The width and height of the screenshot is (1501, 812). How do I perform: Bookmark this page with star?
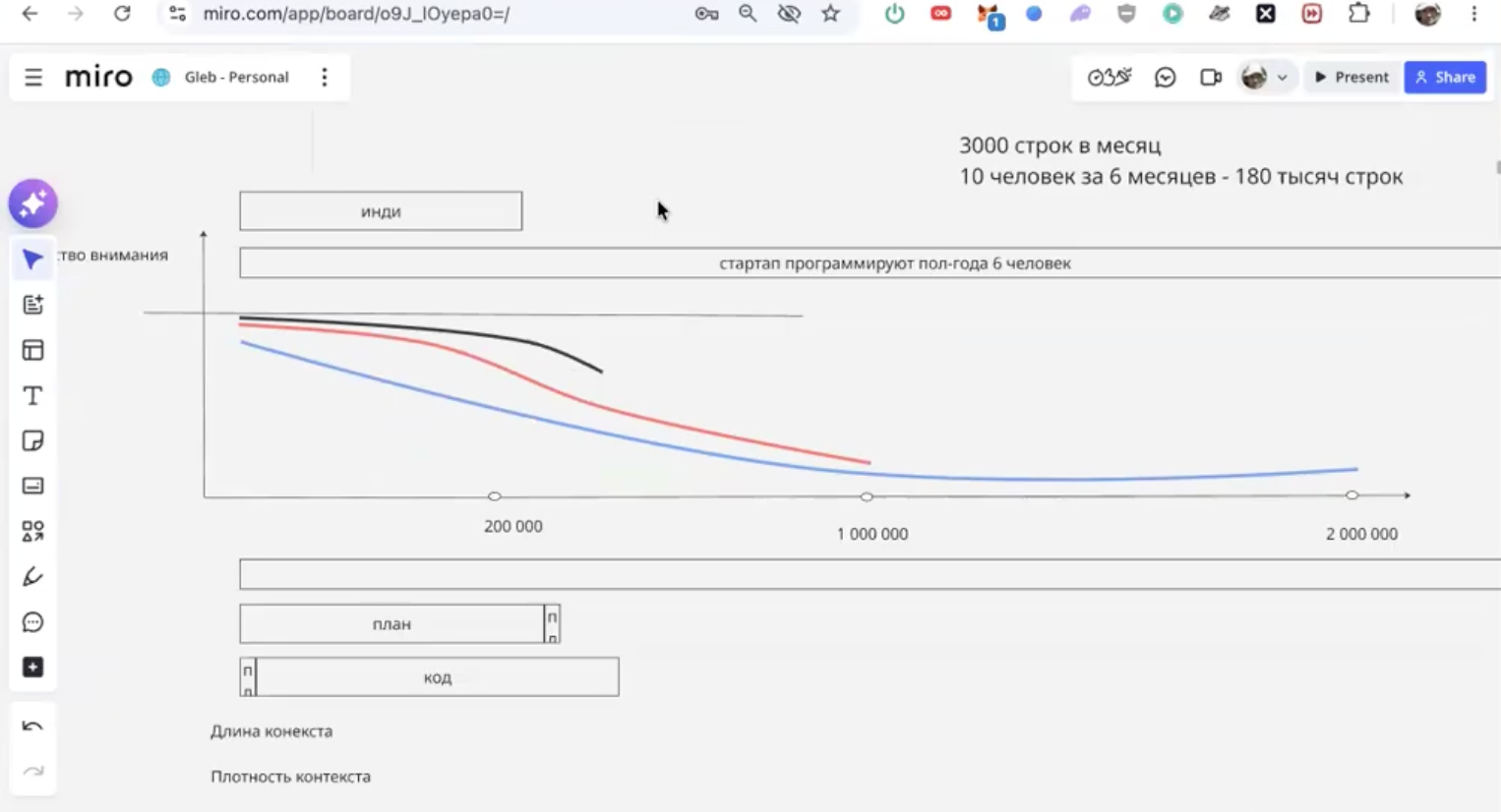click(x=831, y=14)
